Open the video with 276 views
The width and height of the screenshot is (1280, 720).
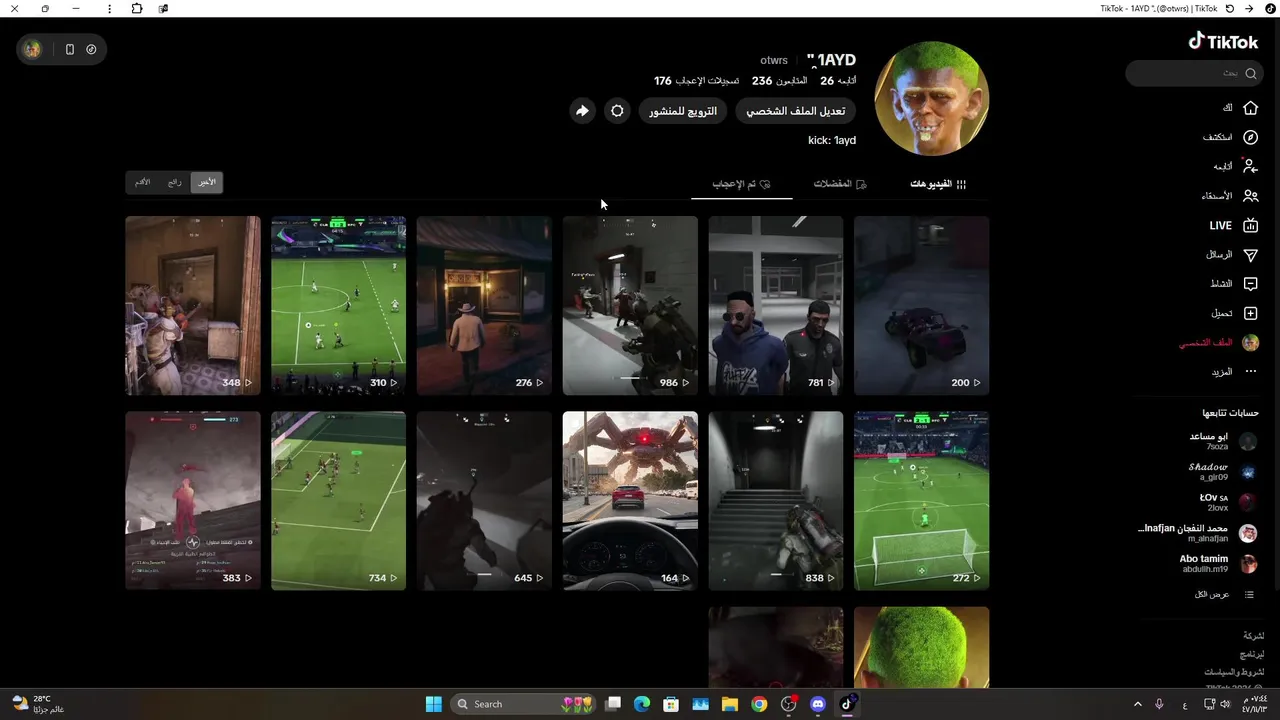click(484, 305)
